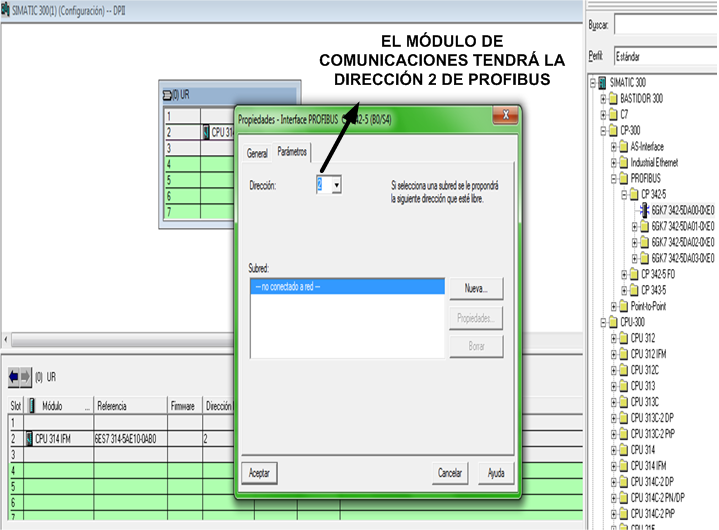Click the (0) UR rack icon

click(167, 95)
